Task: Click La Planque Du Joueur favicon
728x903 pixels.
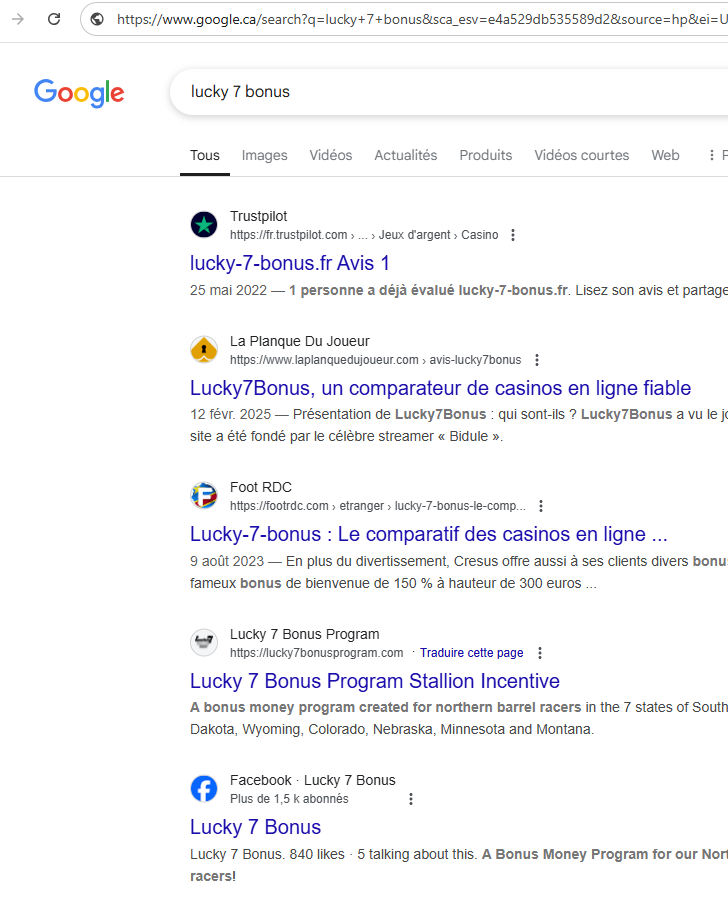Action: [204, 350]
